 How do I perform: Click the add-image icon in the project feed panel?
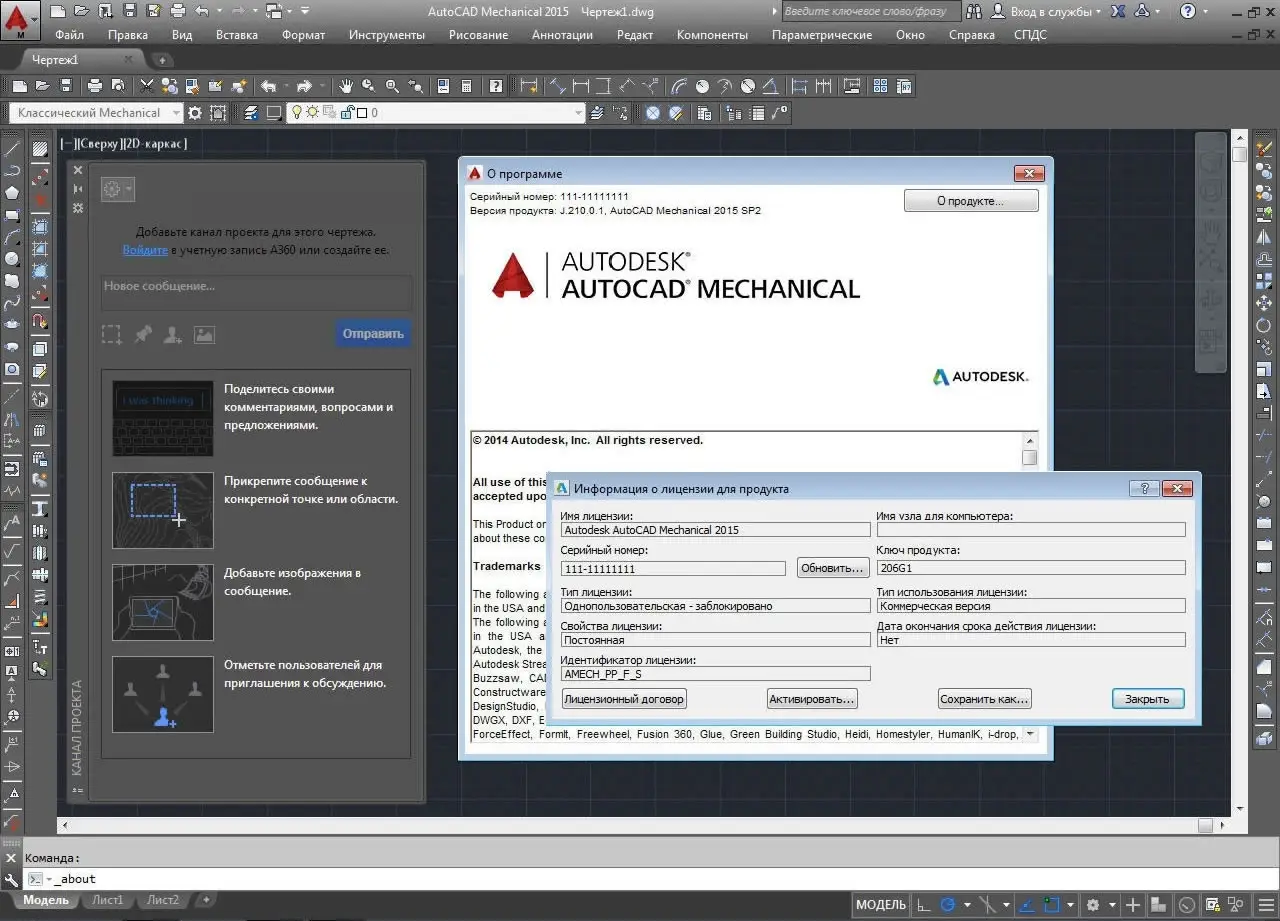pos(204,335)
